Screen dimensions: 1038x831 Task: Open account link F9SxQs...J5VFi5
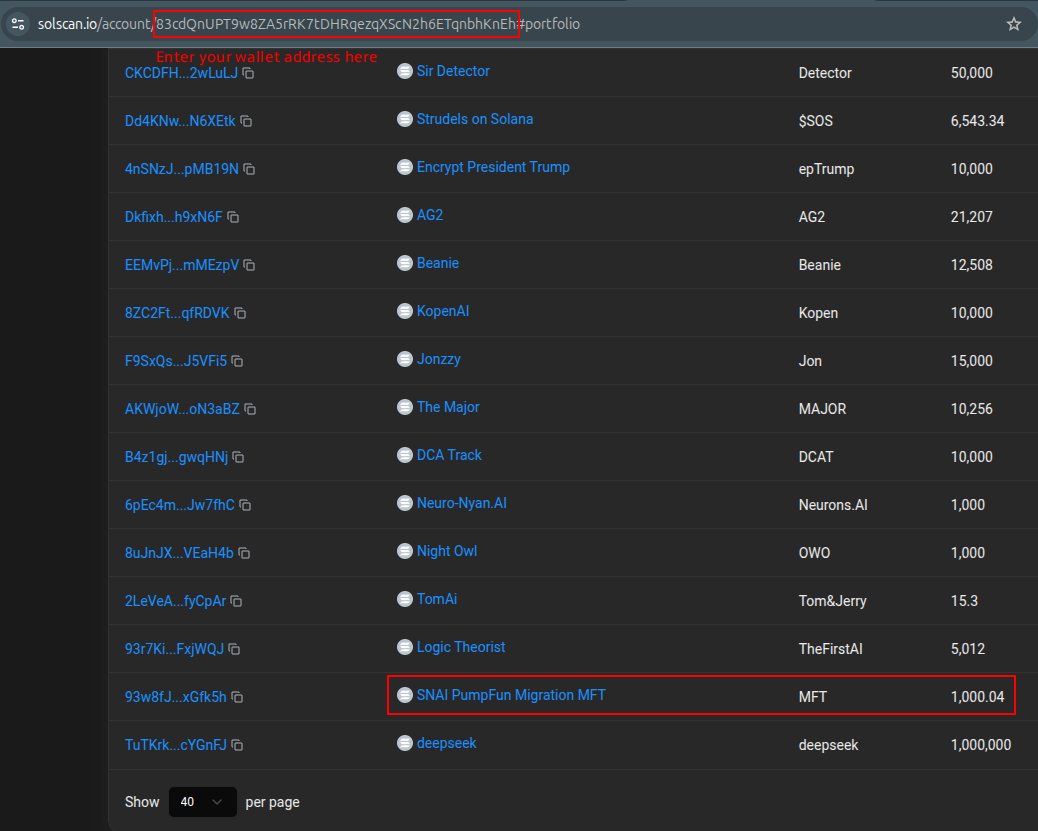point(175,361)
